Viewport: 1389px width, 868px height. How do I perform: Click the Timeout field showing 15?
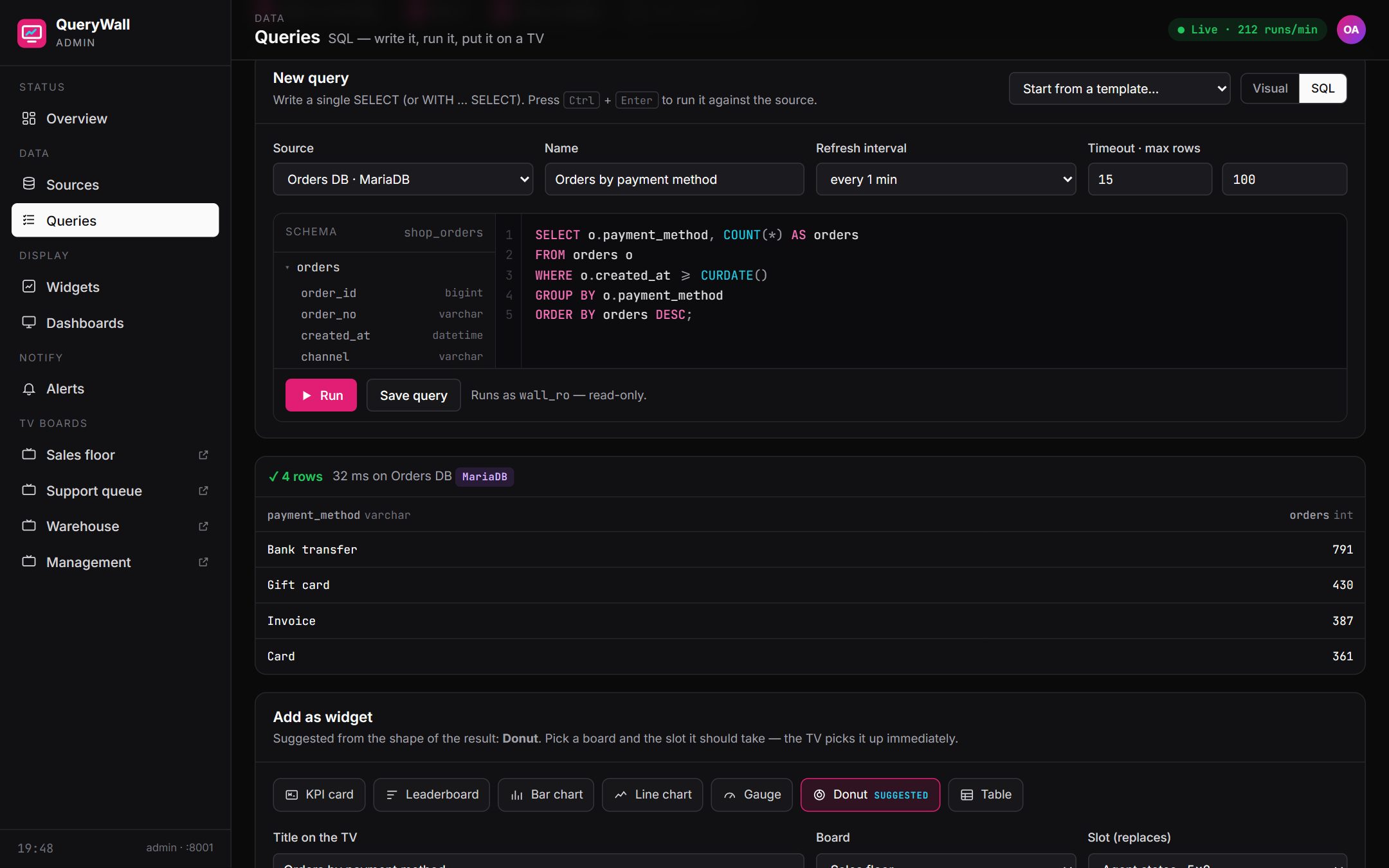pos(1150,179)
